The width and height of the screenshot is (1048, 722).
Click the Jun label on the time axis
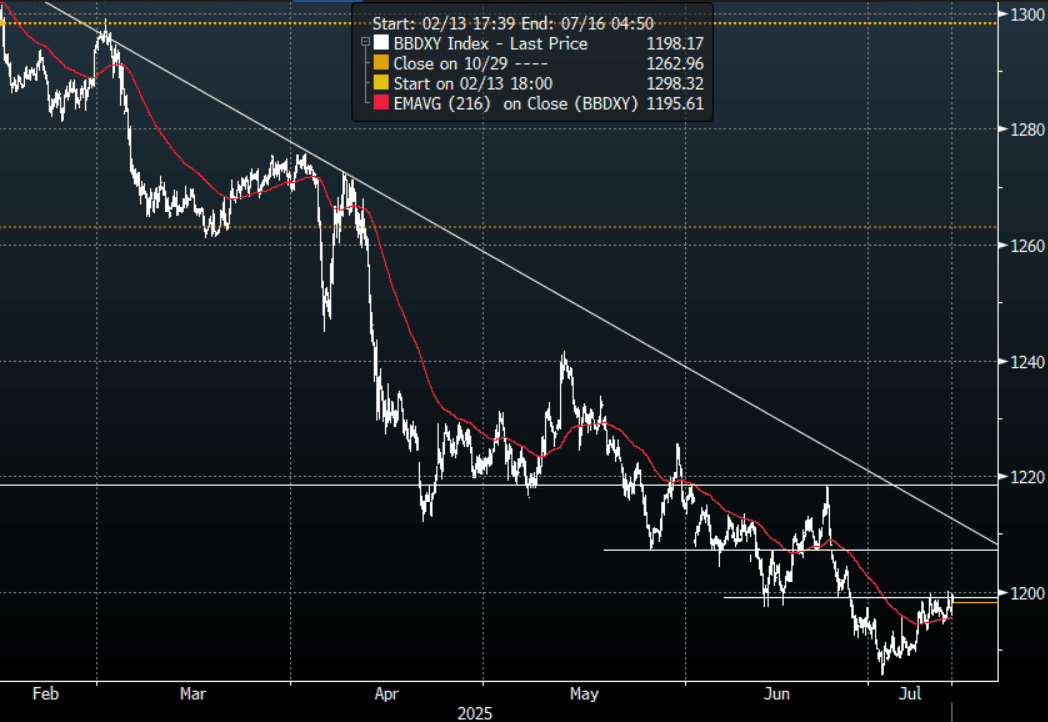777,694
